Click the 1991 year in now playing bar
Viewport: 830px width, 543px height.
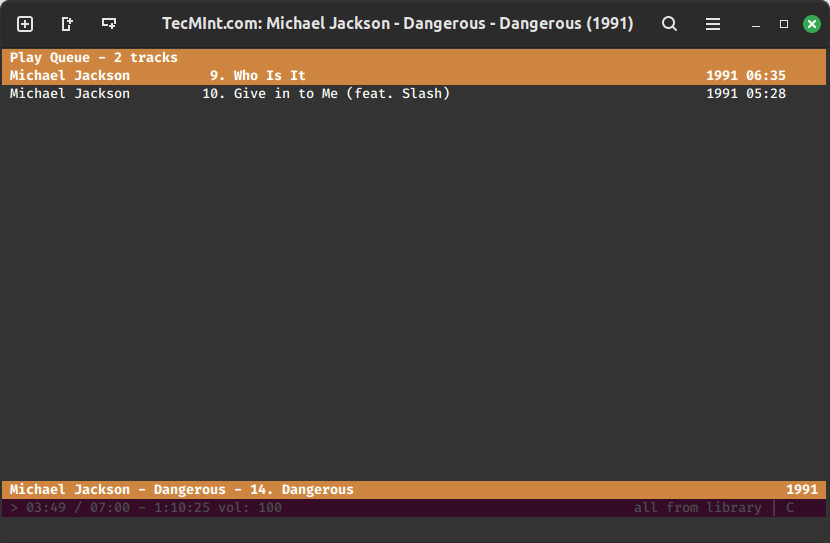pyautogui.click(x=802, y=490)
